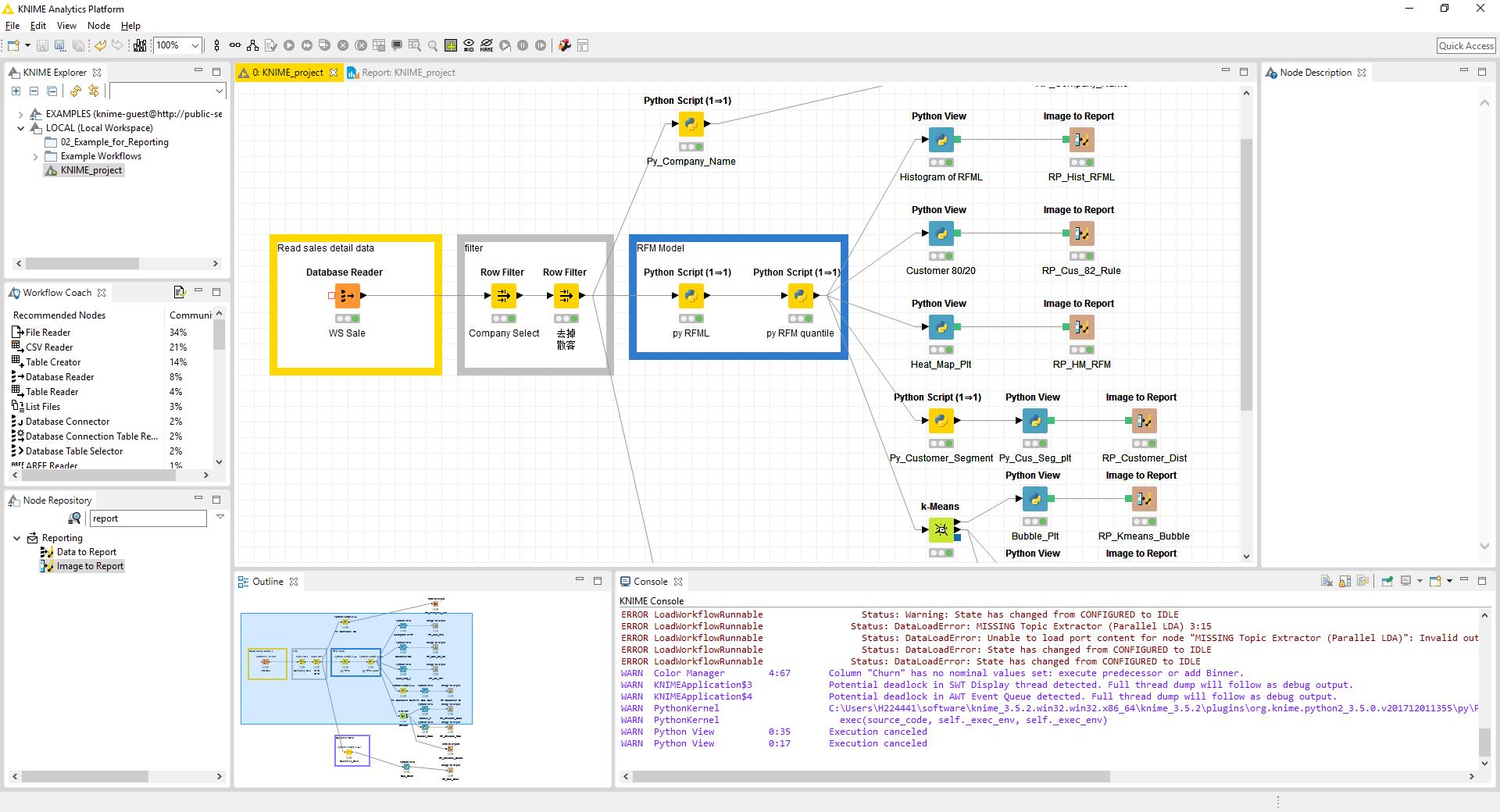This screenshot has width=1500, height=812.
Task: Open the KNIME Explorer filter dropdown
Action: (x=220, y=91)
